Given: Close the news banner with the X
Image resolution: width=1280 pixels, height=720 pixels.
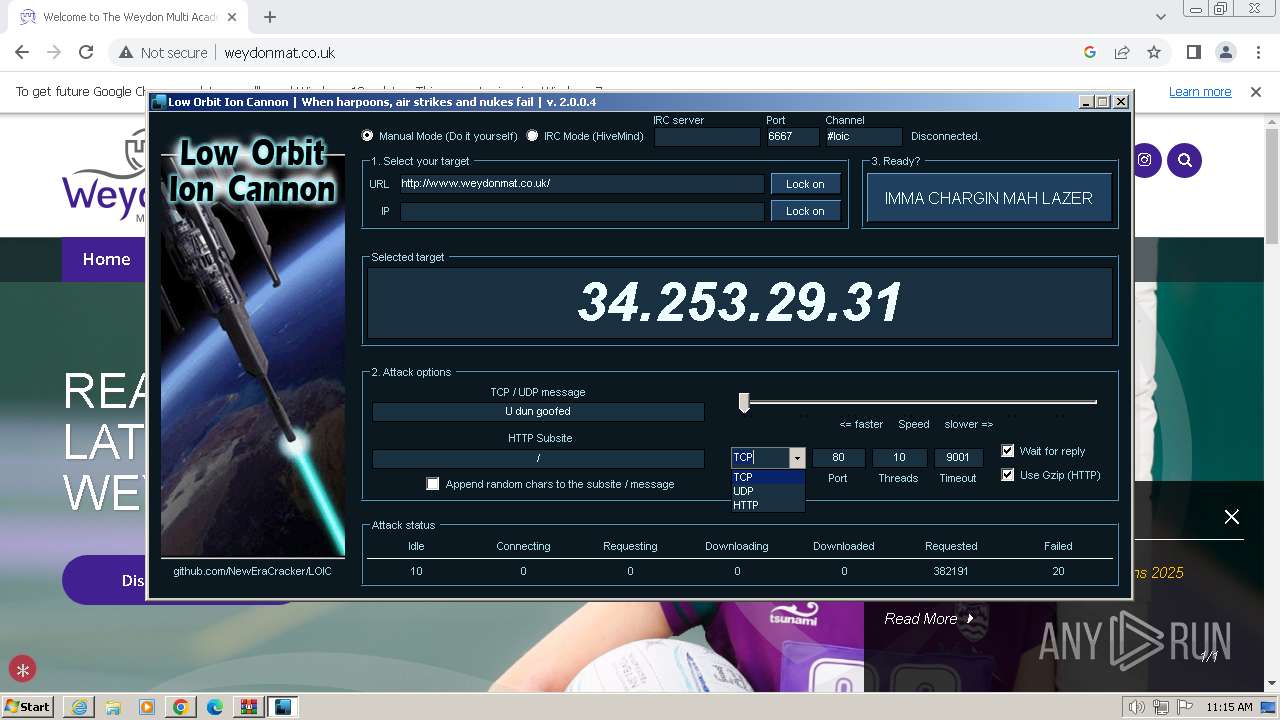Looking at the screenshot, I should (1232, 516).
